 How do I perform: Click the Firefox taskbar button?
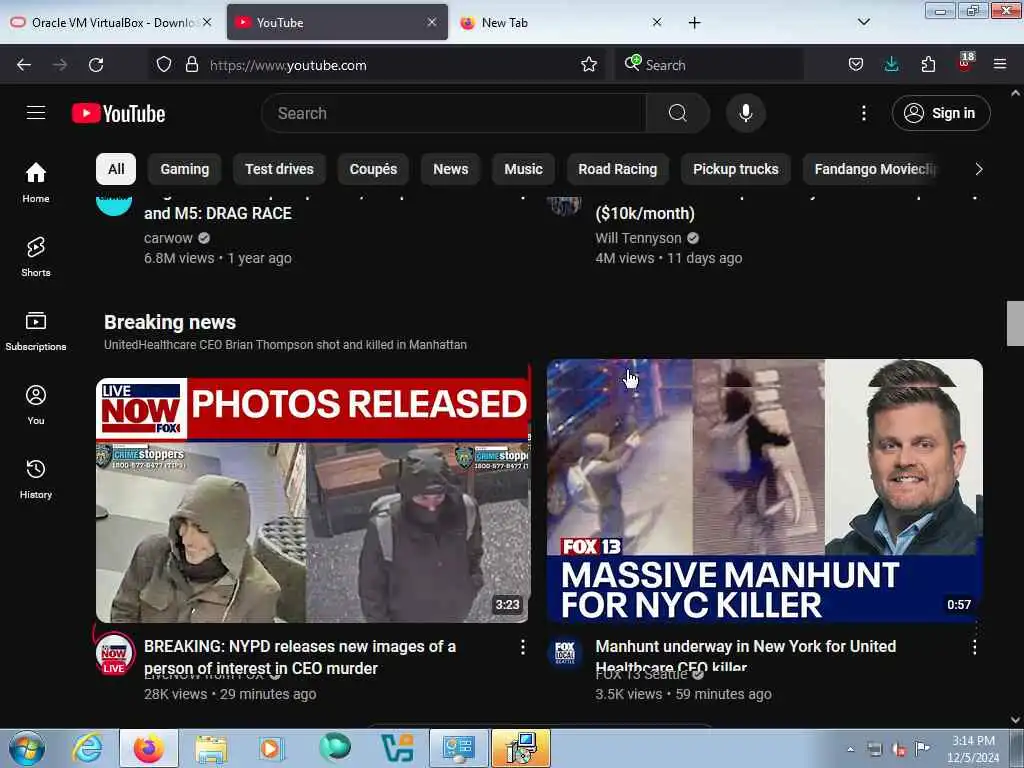pos(149,748)
